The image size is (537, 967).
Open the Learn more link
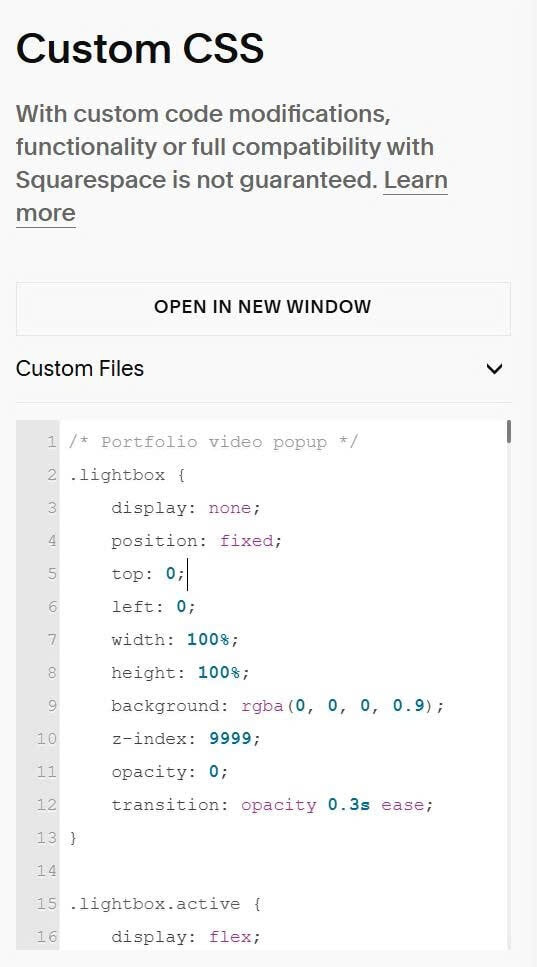[231, 197]
